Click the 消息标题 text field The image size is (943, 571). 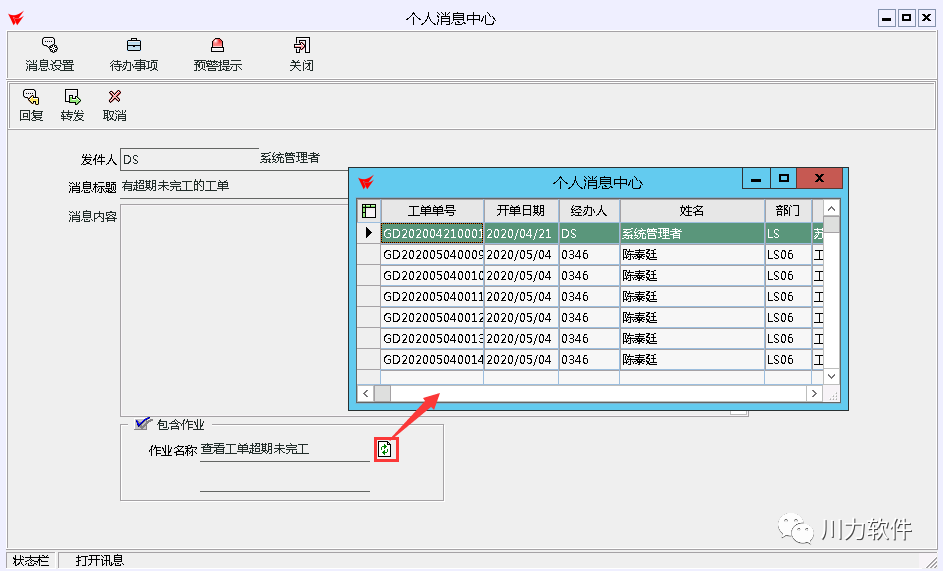pyautogui.click(x=232, y=186)
